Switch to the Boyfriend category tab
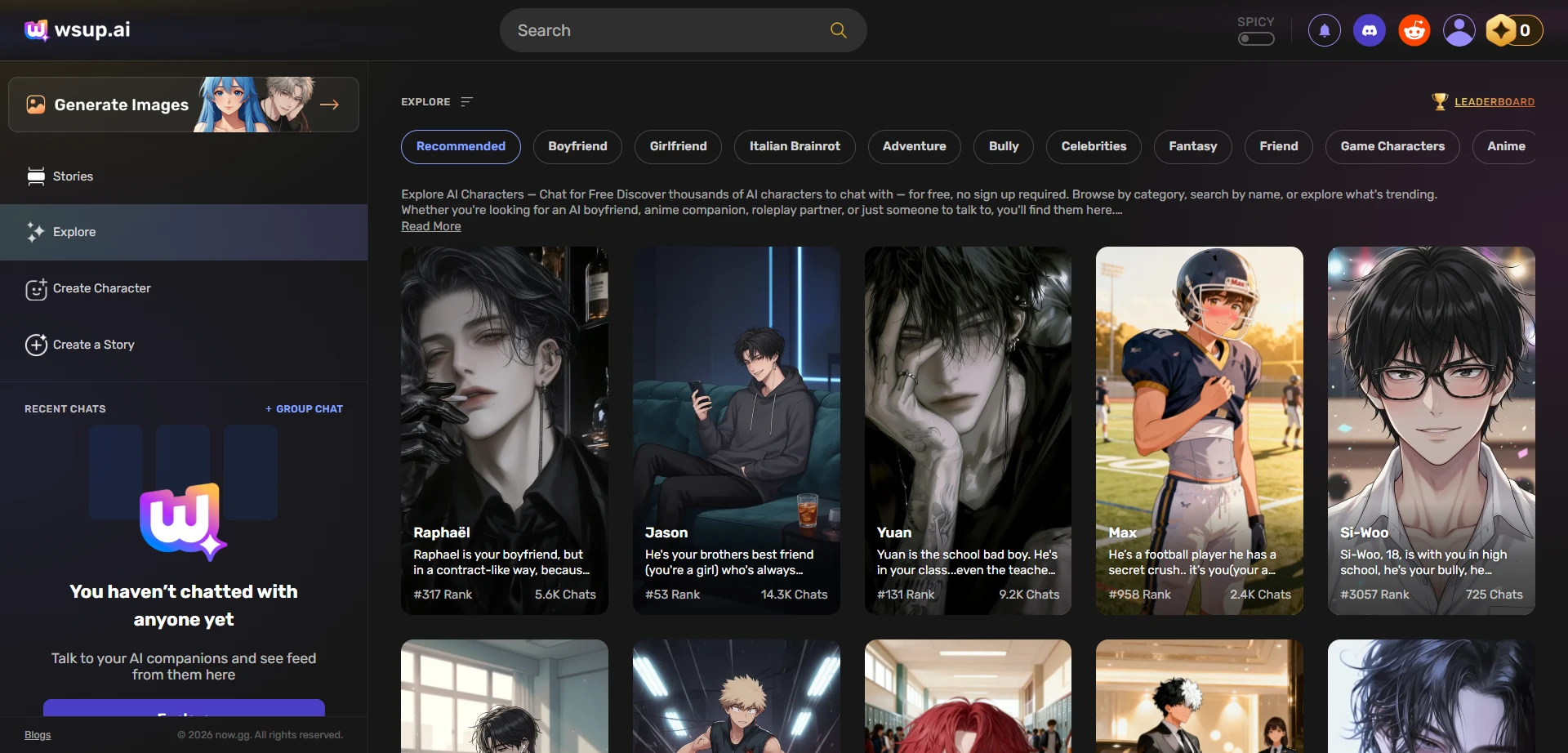This screenshot has height=753, width=1568. (577, 146)
